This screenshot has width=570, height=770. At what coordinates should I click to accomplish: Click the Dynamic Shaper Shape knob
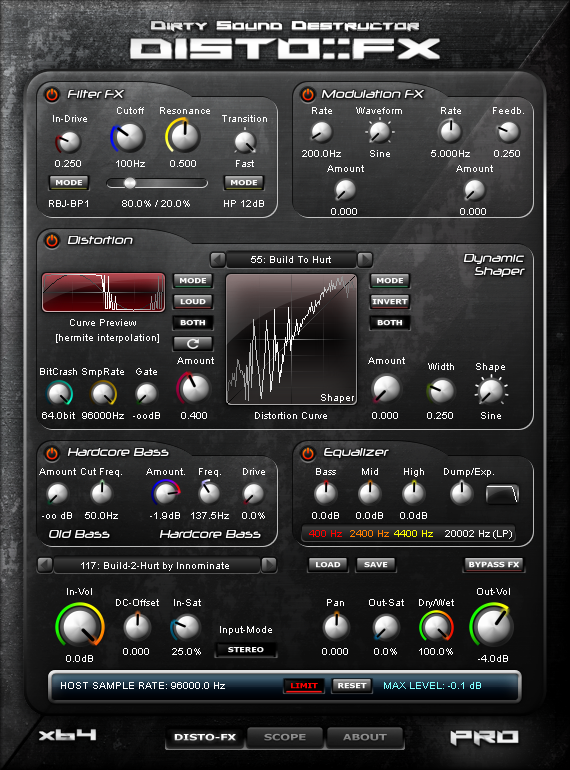[x=491, y=391]
